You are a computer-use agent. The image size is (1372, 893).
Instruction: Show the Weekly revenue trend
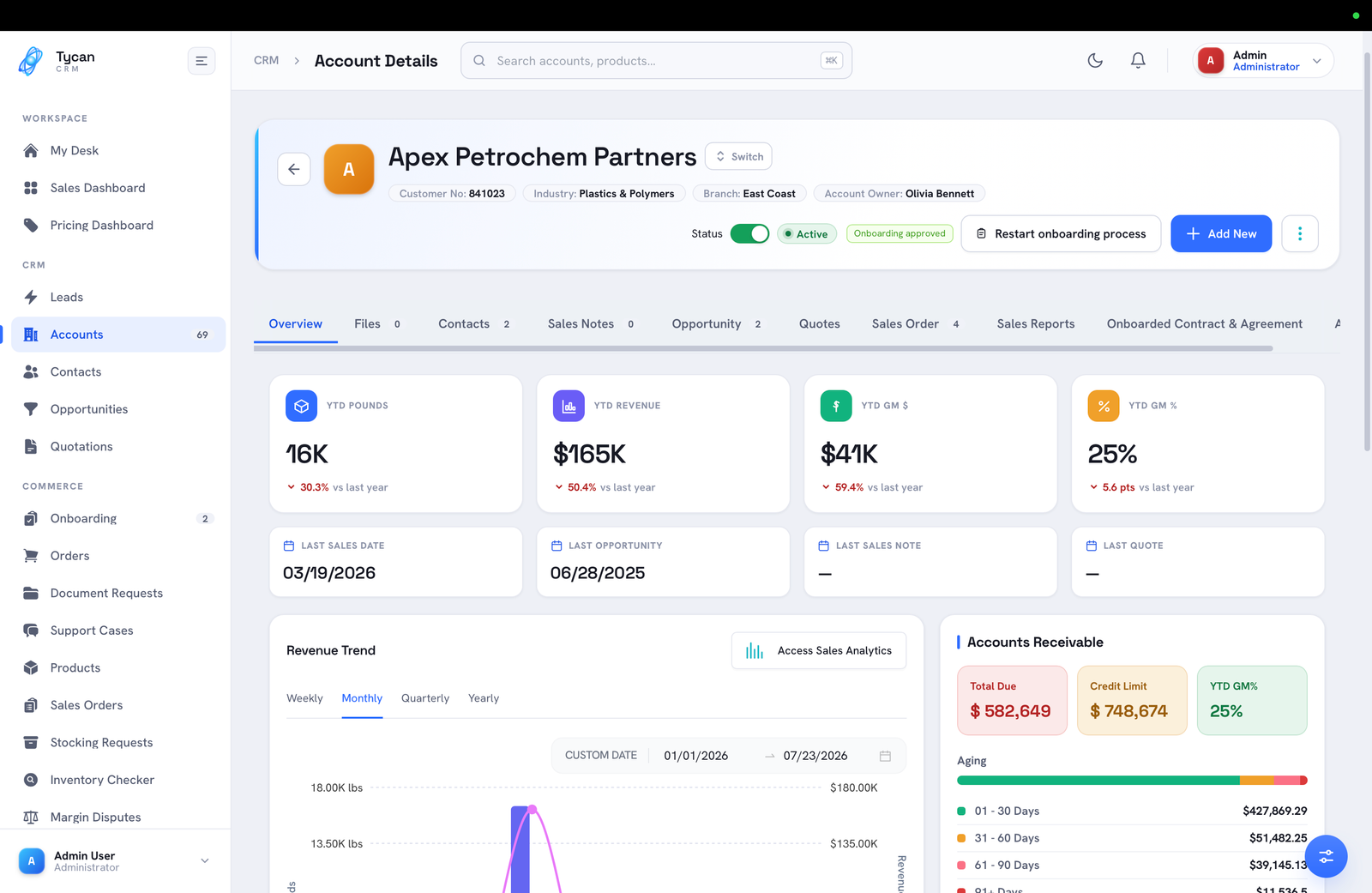304,698
